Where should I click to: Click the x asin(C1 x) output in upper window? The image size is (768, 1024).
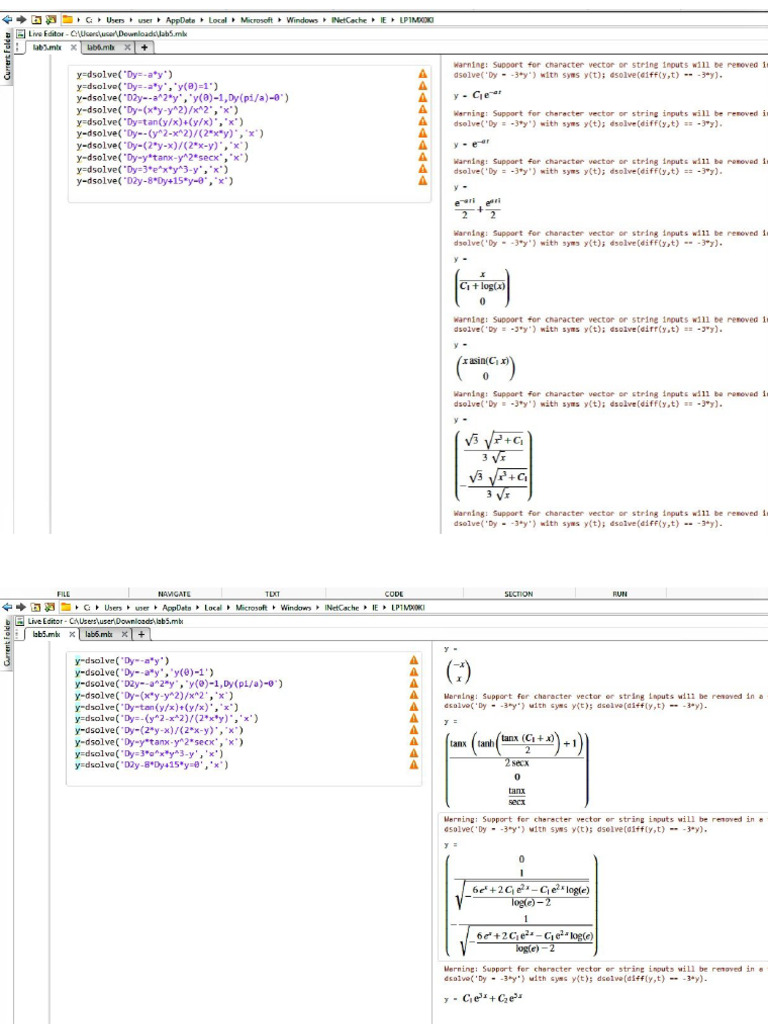485,368
